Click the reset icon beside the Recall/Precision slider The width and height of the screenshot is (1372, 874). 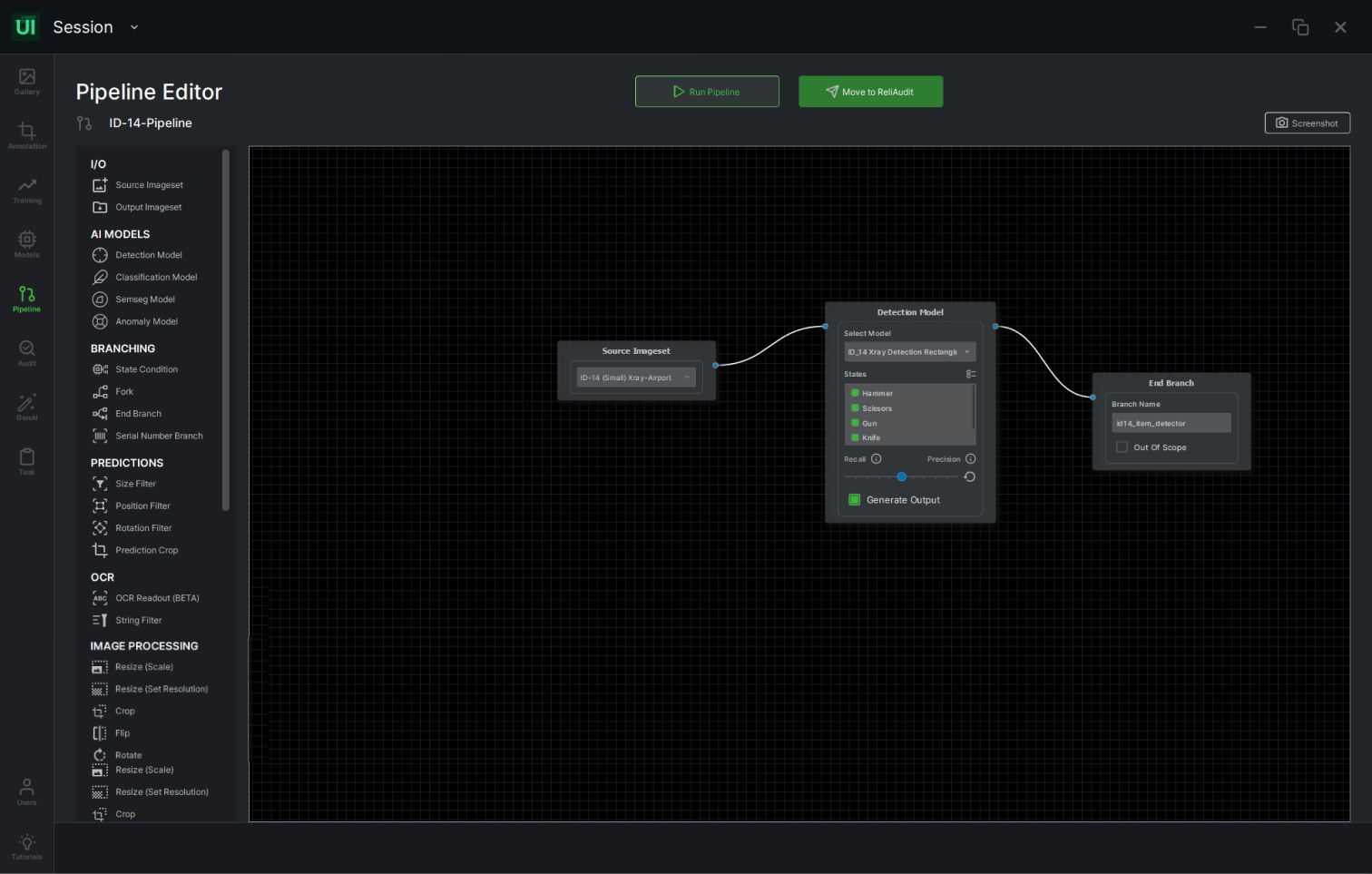pos(970,476)
